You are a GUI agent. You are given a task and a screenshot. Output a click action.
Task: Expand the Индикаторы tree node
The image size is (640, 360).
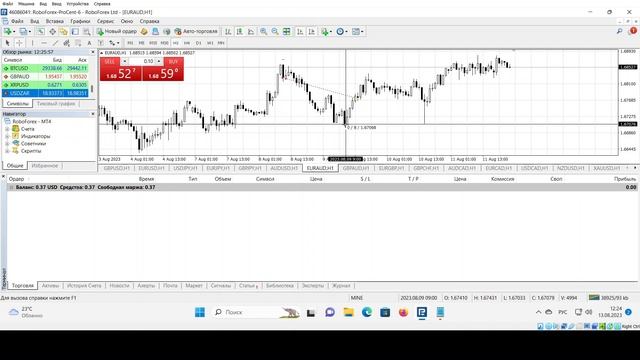pyautogui.click(x=7, y=136)
